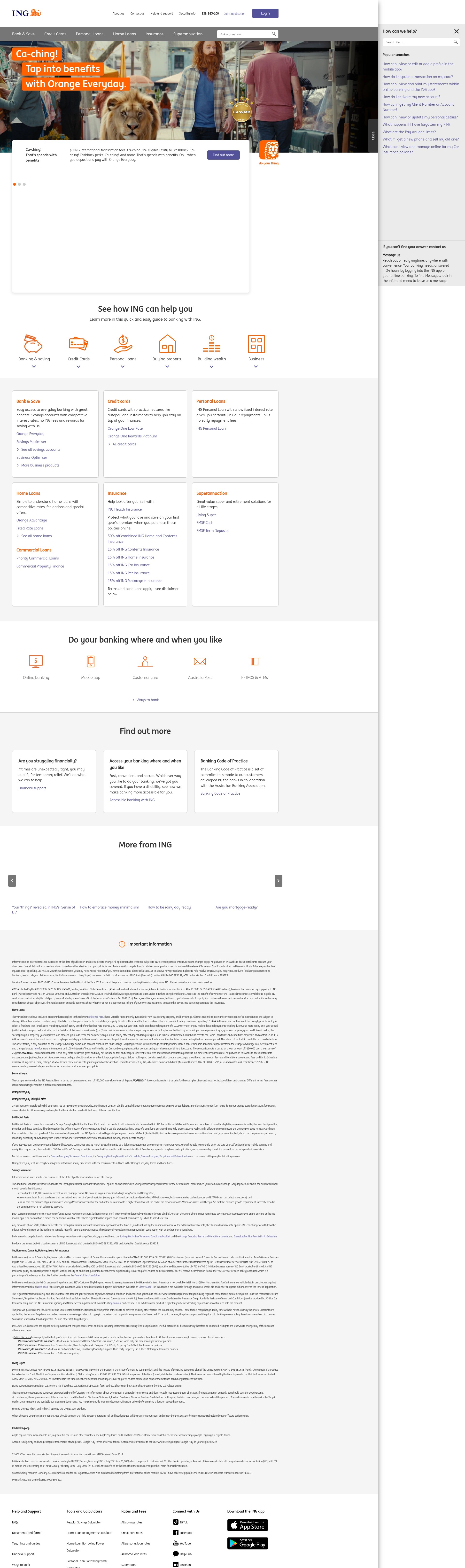465x1568 pixels.
Task: Open the Insurance nav menu
Action: 155,34
